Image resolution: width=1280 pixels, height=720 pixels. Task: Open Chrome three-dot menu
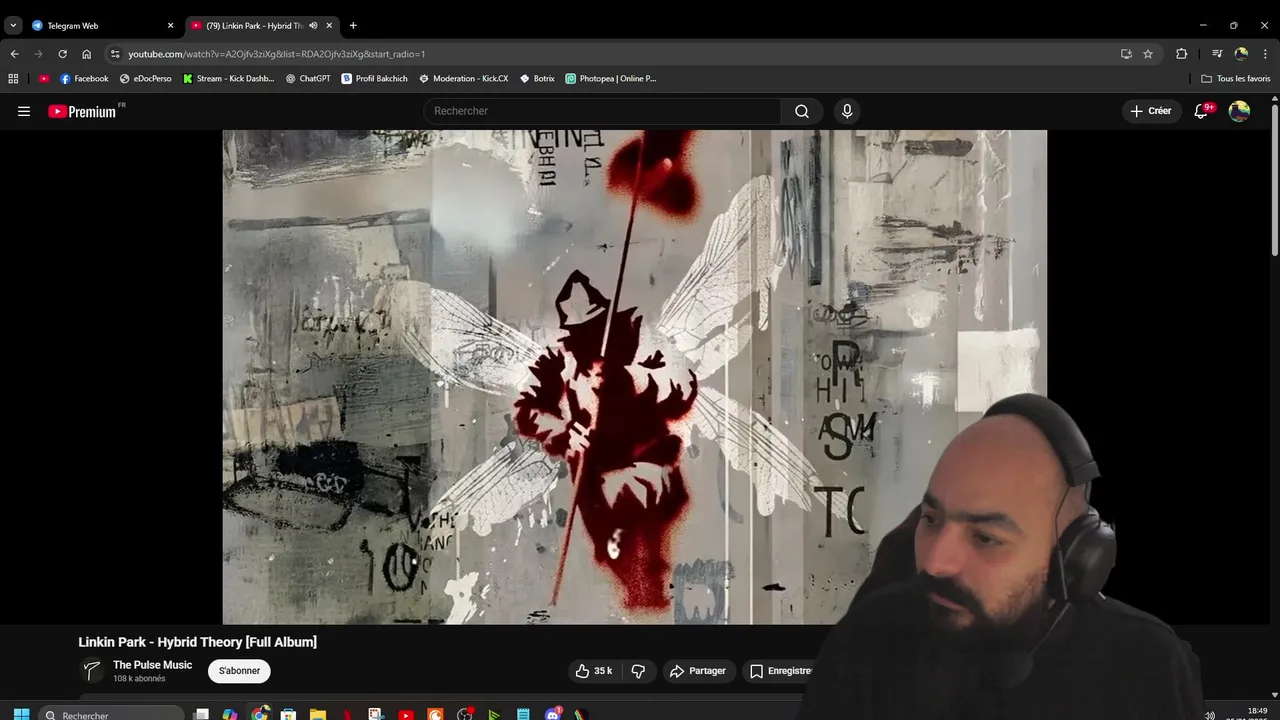pos(1265,54)
